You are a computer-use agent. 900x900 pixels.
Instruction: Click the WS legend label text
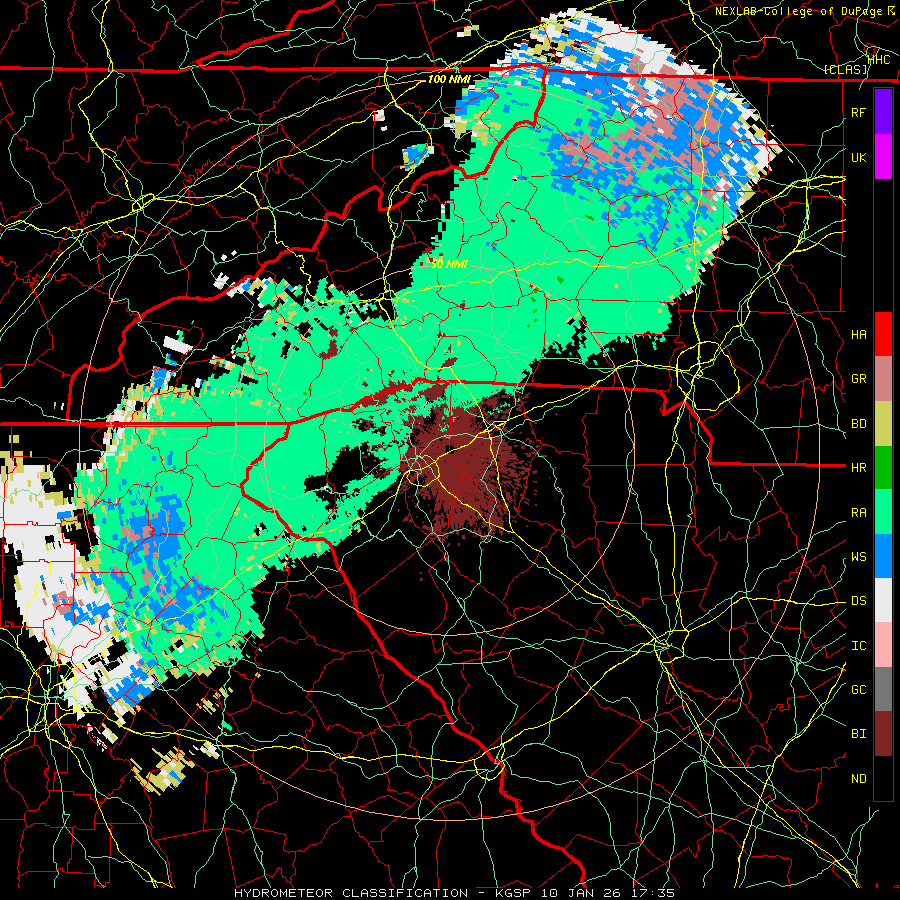(858, 557)
